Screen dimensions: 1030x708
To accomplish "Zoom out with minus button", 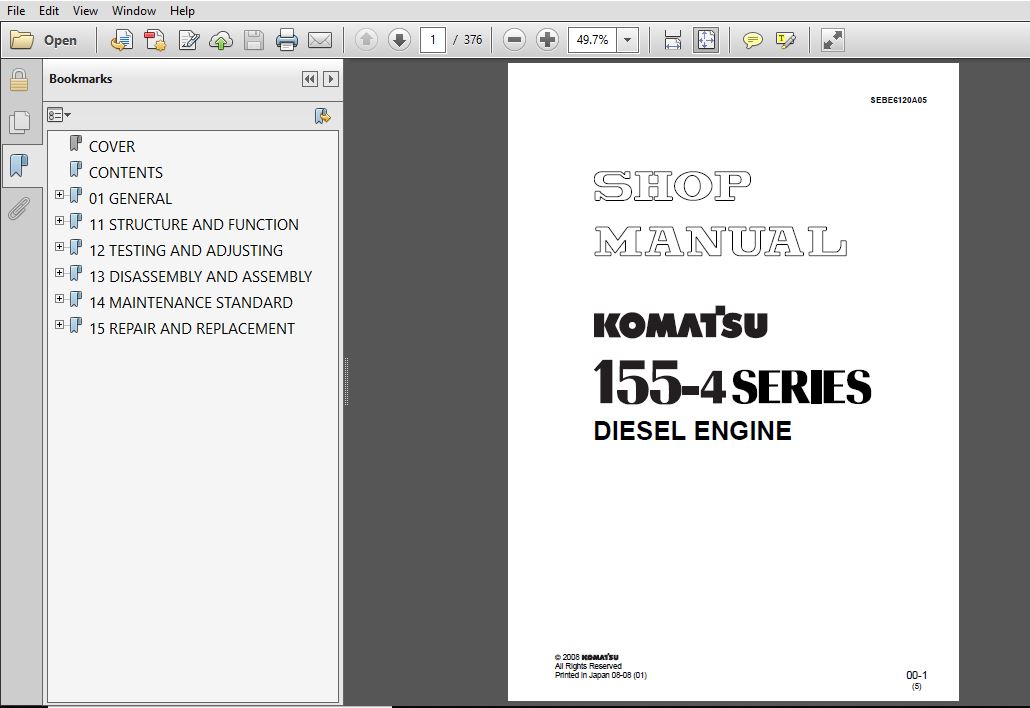I will coord(514,40).
